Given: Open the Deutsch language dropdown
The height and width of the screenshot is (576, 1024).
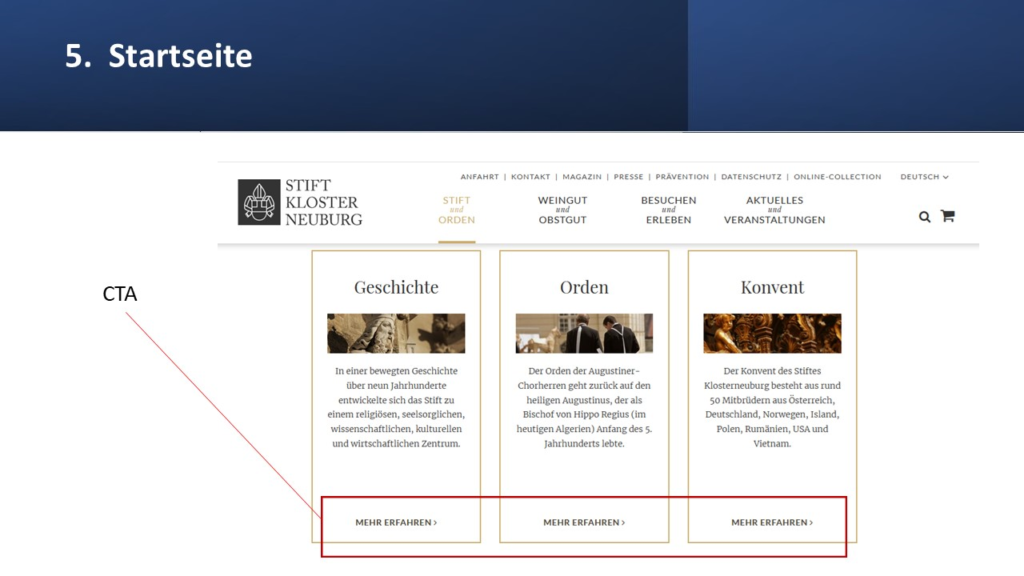Looking at the screenshot, I should [x=923, y=177].
